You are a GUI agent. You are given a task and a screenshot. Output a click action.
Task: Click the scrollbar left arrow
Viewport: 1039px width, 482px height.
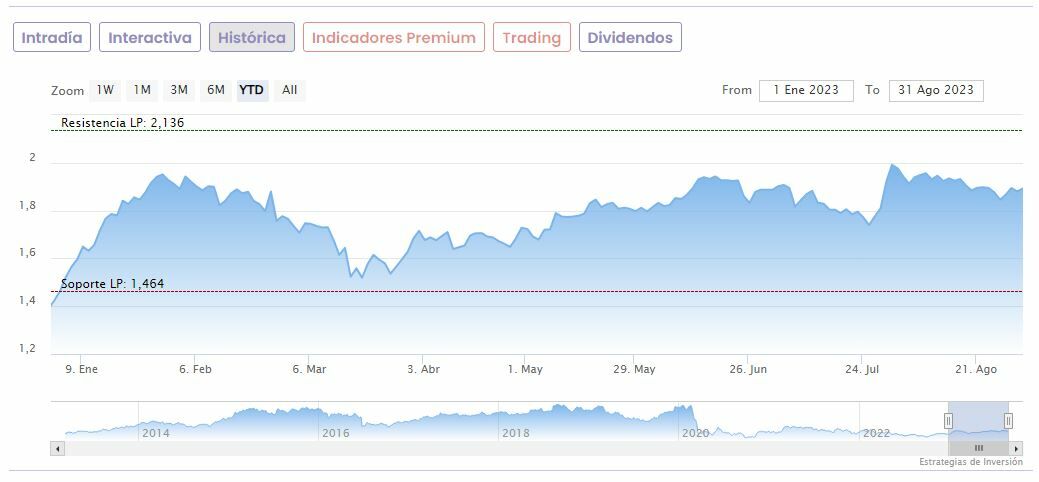pyautogui.click(x=57, y=449)
